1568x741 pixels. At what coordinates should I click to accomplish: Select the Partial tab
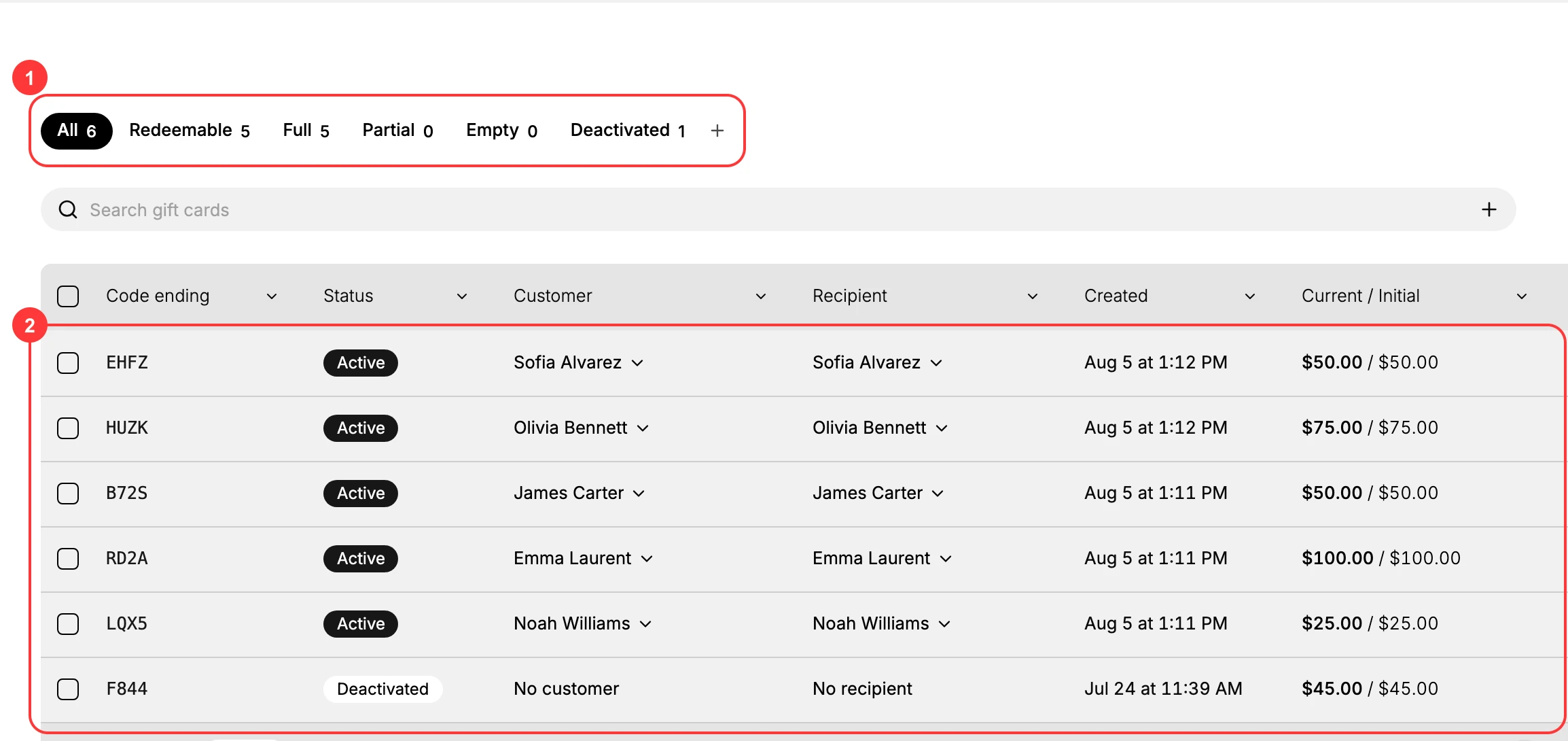397,131
